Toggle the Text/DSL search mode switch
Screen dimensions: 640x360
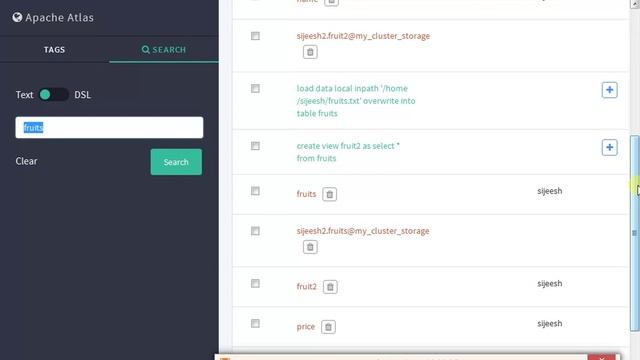point(53,95)
